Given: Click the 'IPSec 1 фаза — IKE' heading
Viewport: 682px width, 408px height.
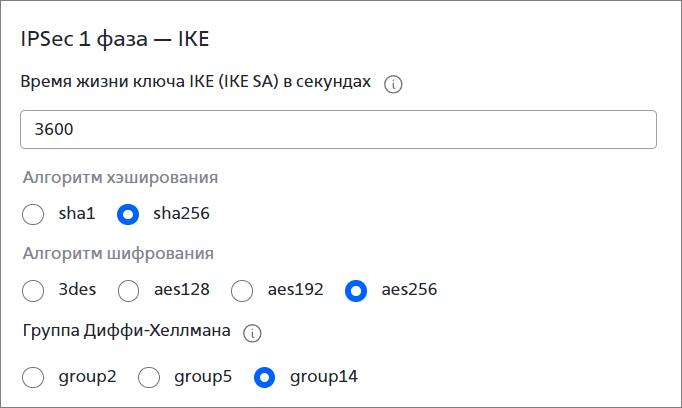Looking at the screenshot, I should (115, 39).
